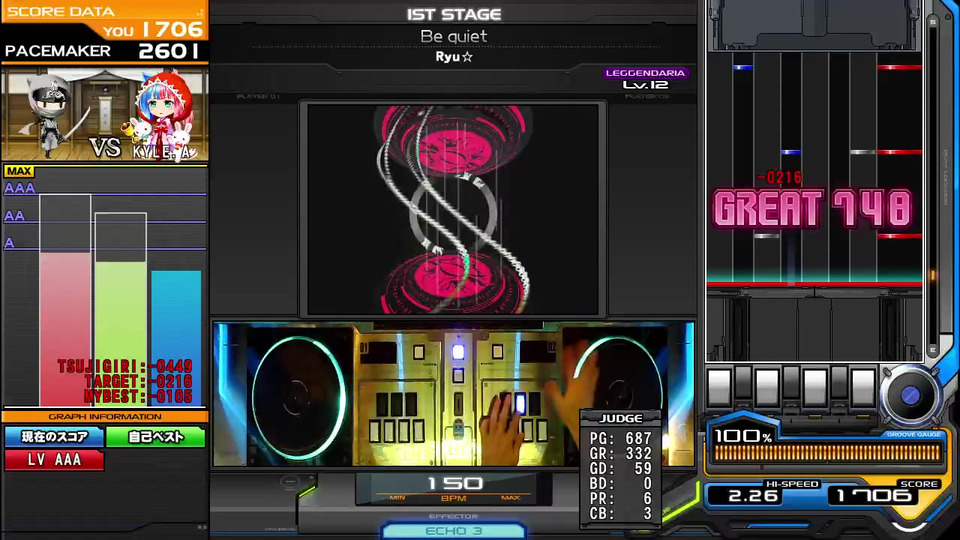Click the BD: 0 judge row
This screenshot has height=540, width=960.
pos(620,484)
